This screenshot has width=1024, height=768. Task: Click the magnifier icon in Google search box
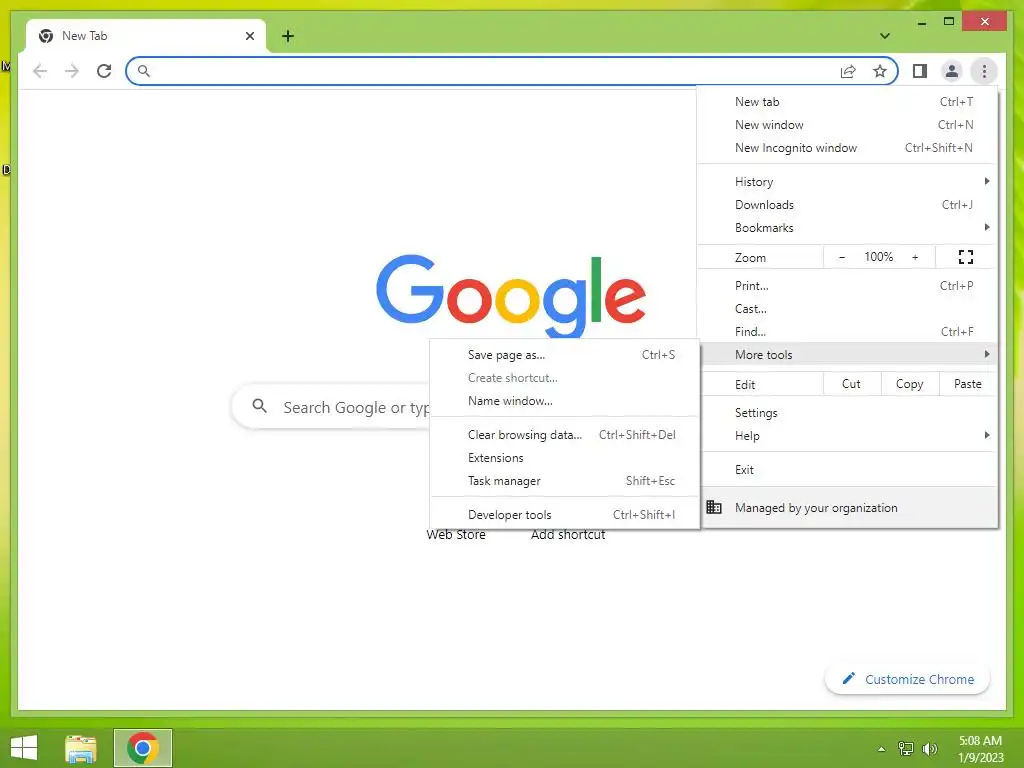click(x=259, y=406)
